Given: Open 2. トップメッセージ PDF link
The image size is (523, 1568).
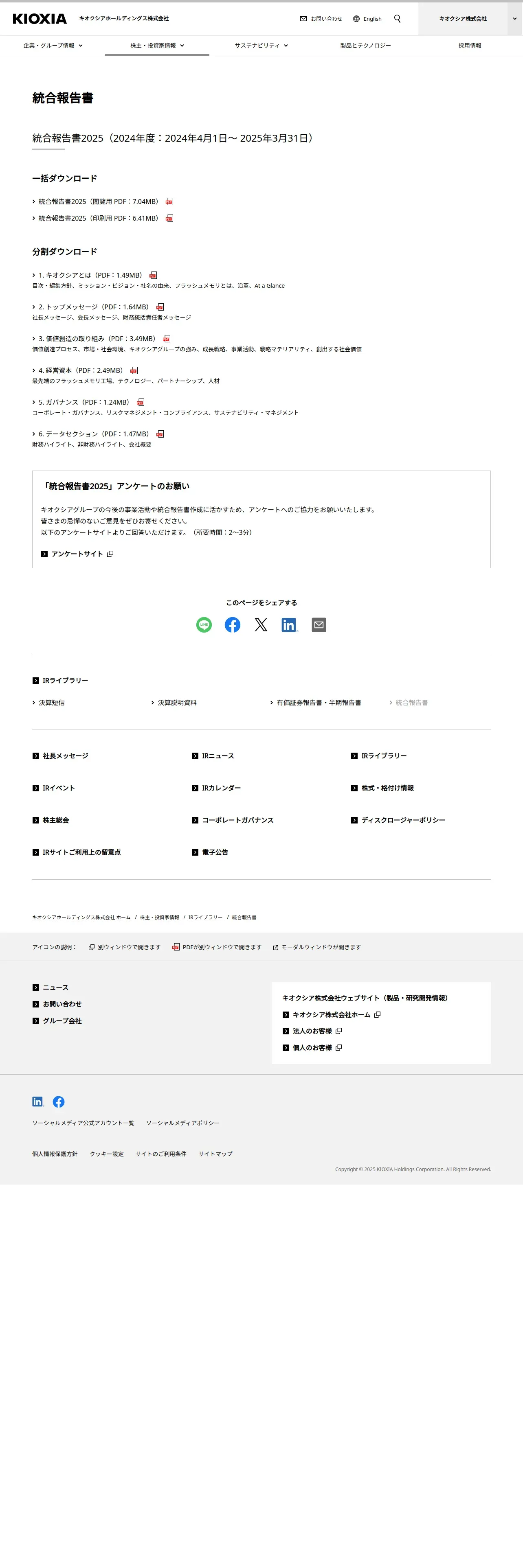Looking at the screenshot, I should pos(93,307).
